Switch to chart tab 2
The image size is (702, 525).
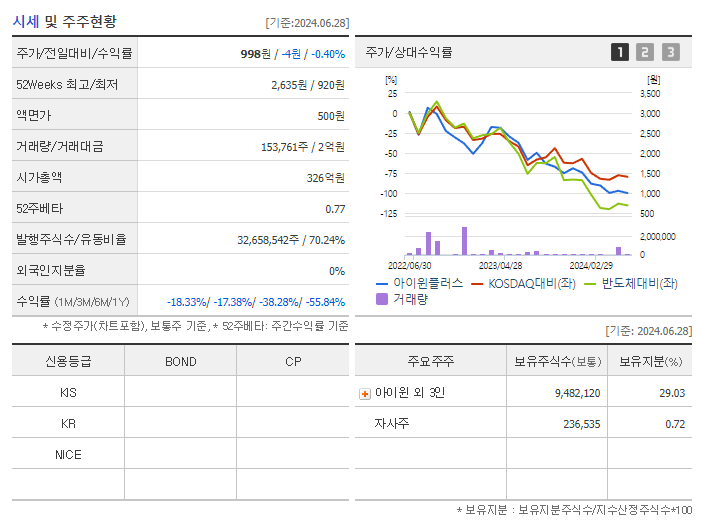click(645, 52)
